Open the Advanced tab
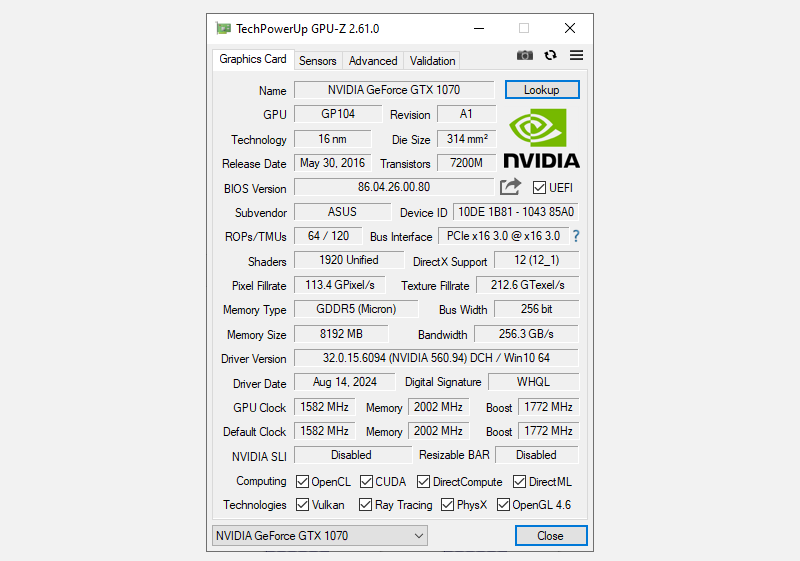The height and width of the screenshot is (561, 800). [373, 61]
